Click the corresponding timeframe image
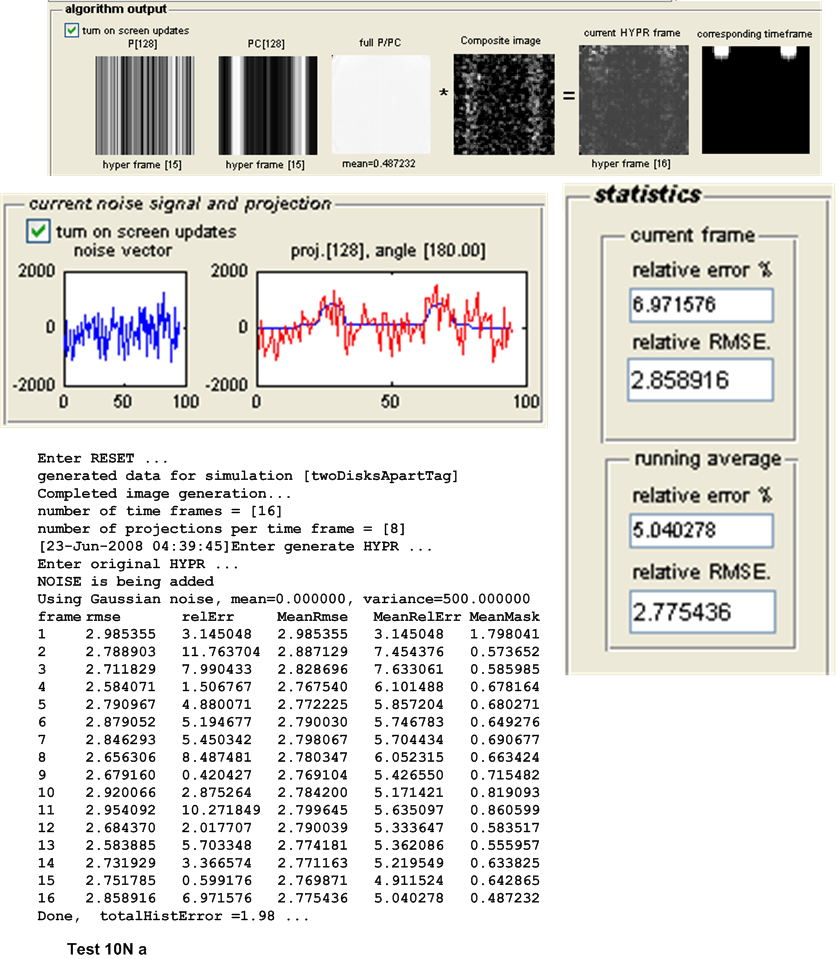The width and height of the screenshot is (836, 959). (x=756, y=101)
